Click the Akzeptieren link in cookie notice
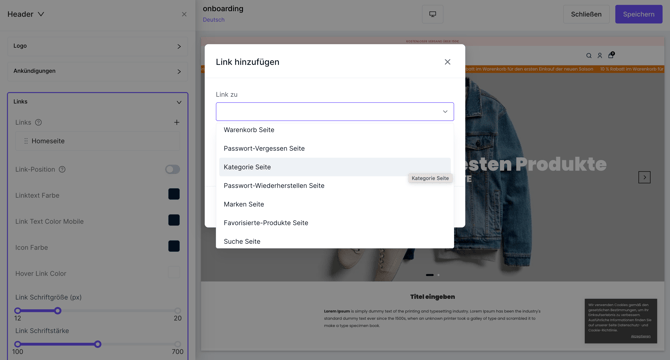 coord(641,337)
